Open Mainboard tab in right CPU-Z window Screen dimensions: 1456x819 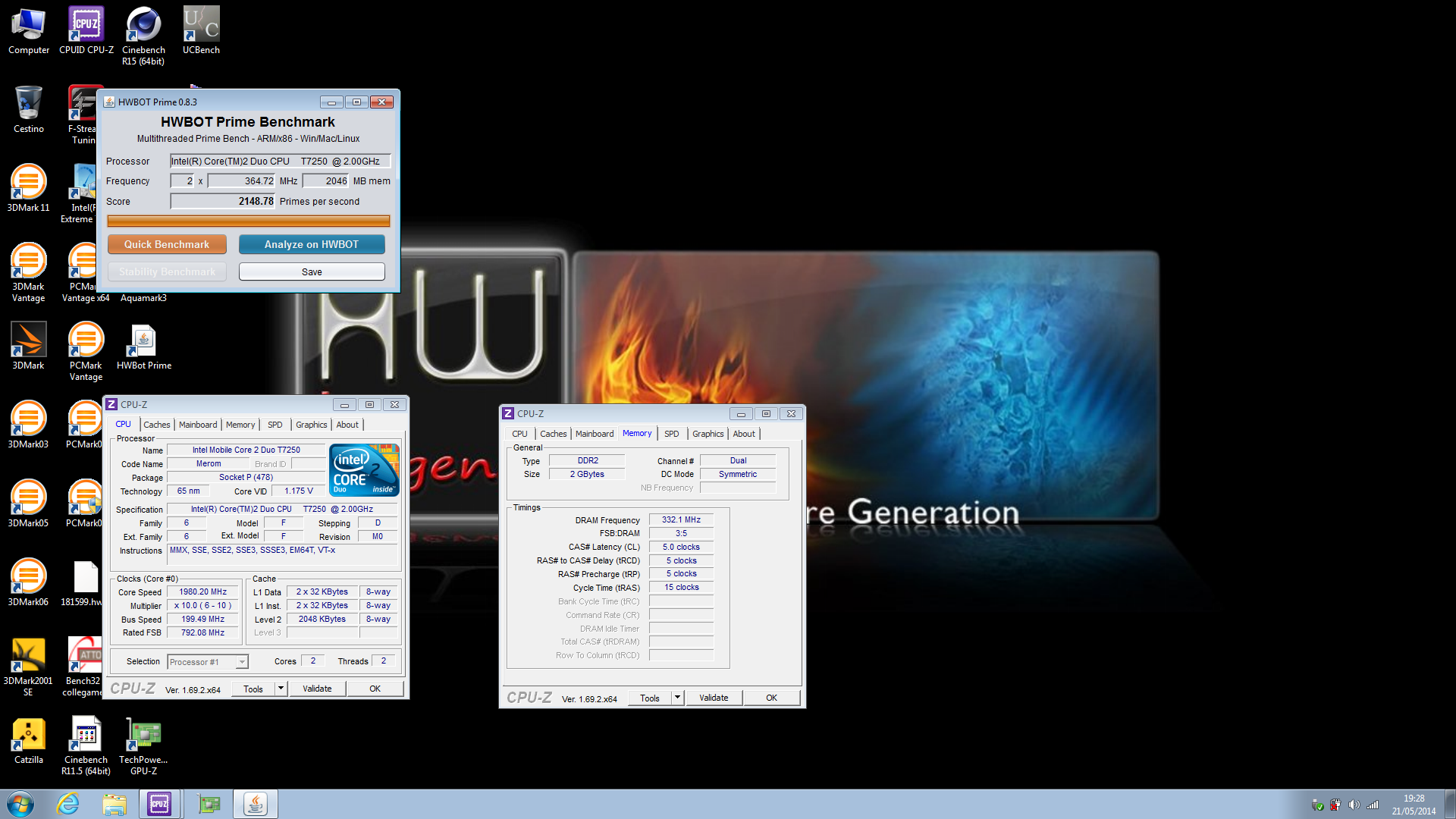pos(595,434)
